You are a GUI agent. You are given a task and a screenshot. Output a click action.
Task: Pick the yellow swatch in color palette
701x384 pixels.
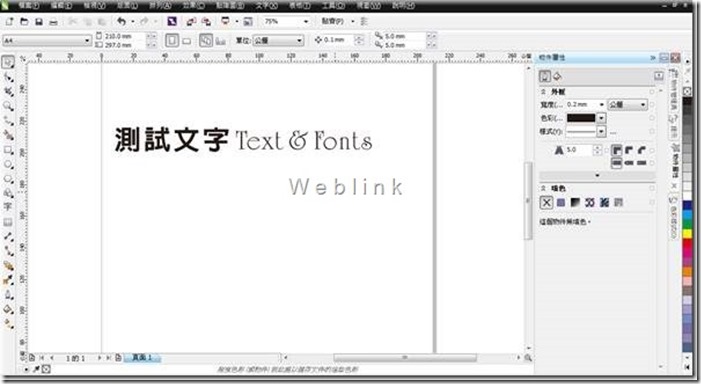[x=687, y=234]
